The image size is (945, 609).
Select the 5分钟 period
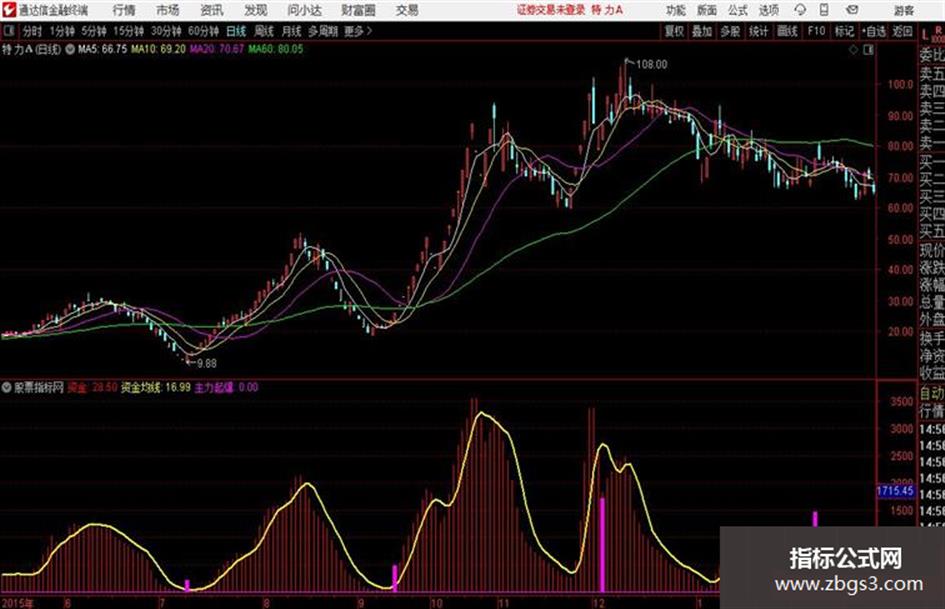click(x=93, y=31)
